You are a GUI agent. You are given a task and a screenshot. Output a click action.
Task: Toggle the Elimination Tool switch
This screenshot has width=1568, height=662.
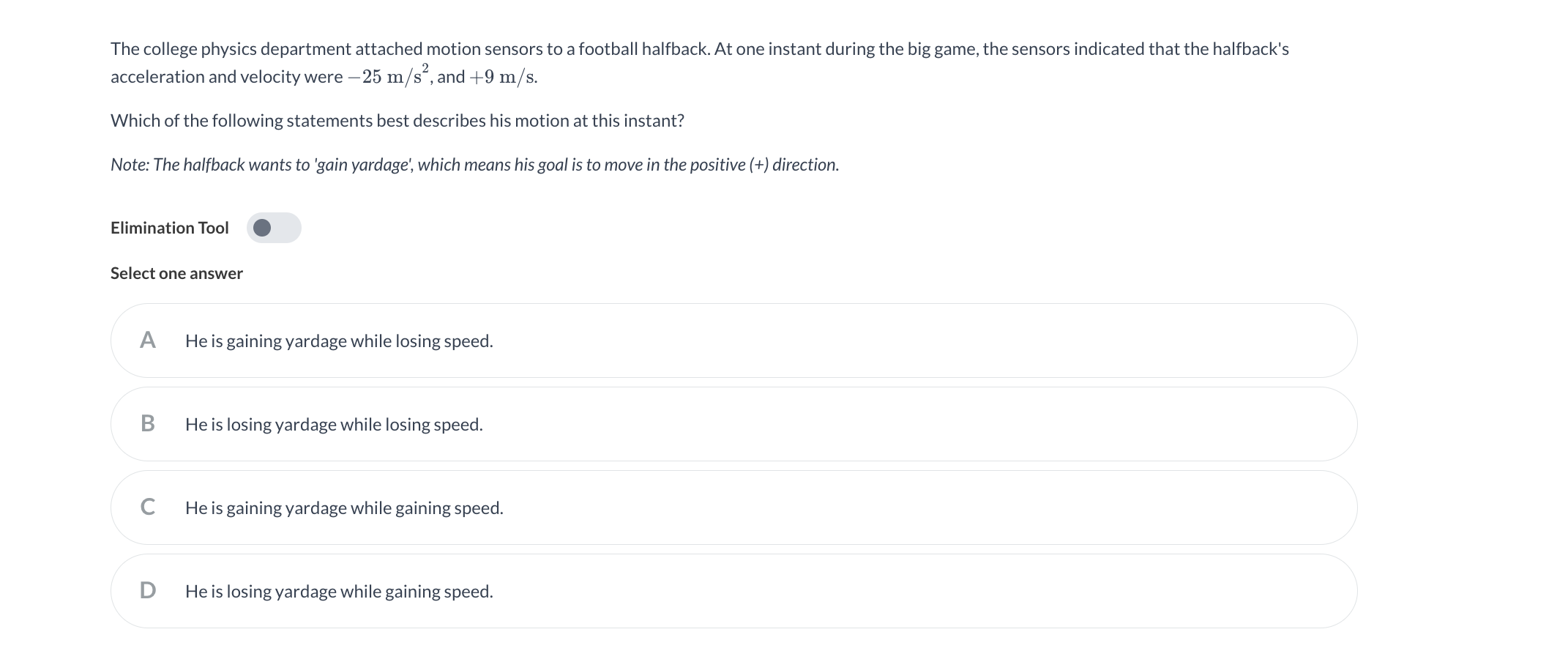tap(274, 228)
